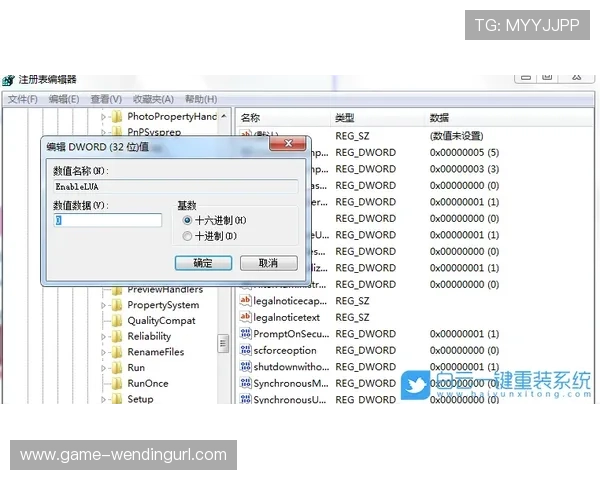Click the SynchronousU... DWORD icon

[x=245, y=398]
